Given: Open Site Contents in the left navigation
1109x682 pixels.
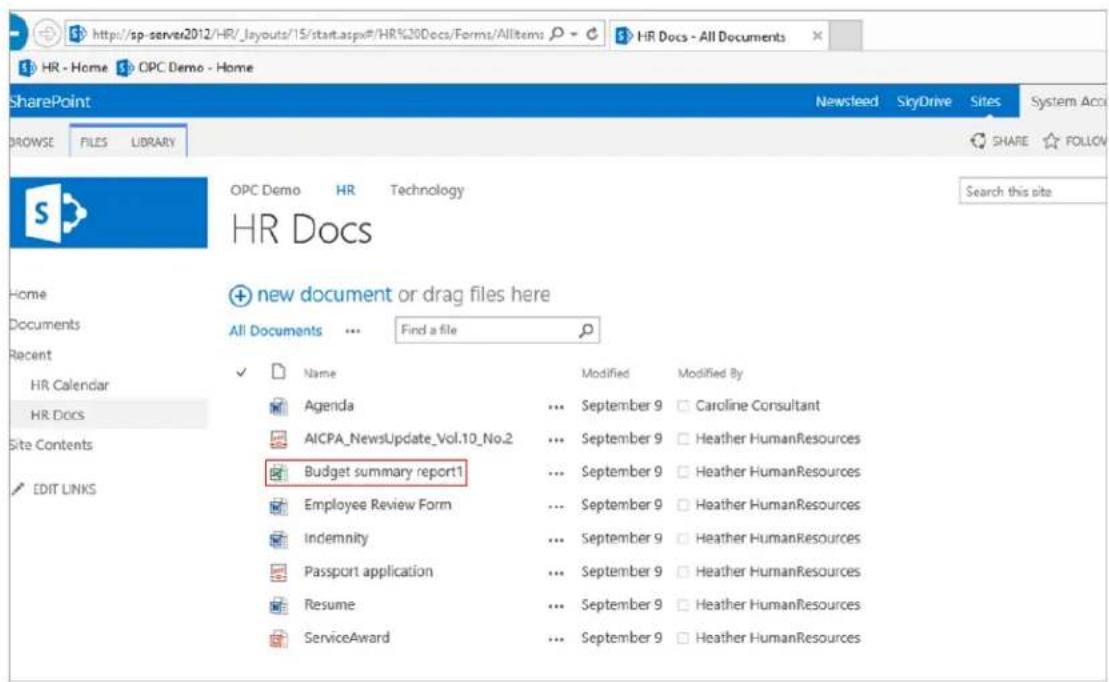Looking at the screenshot, I should click(x=50, y=445).
